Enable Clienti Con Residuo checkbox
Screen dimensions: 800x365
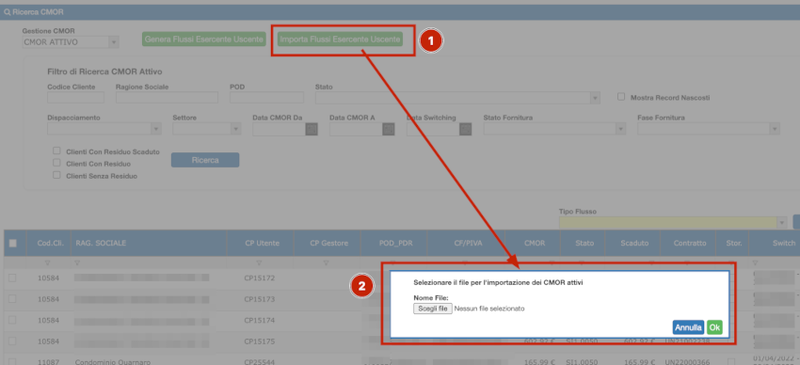click(x=57, y=163)
